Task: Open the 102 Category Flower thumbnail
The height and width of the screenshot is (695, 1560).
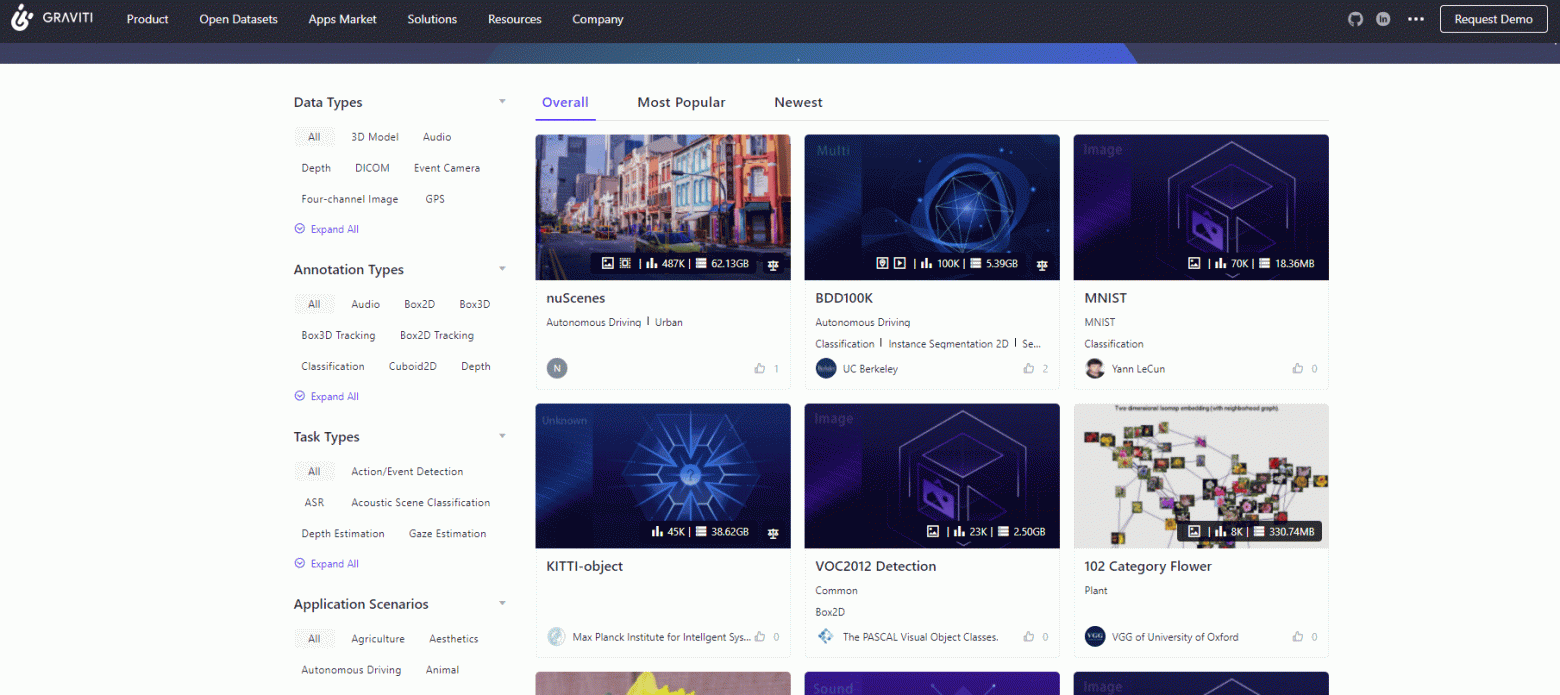Action: (x=1201, y=476)
